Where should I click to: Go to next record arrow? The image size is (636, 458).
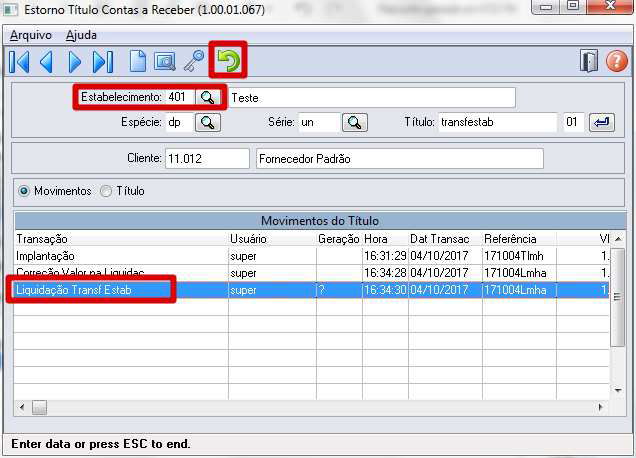(75, 62)
